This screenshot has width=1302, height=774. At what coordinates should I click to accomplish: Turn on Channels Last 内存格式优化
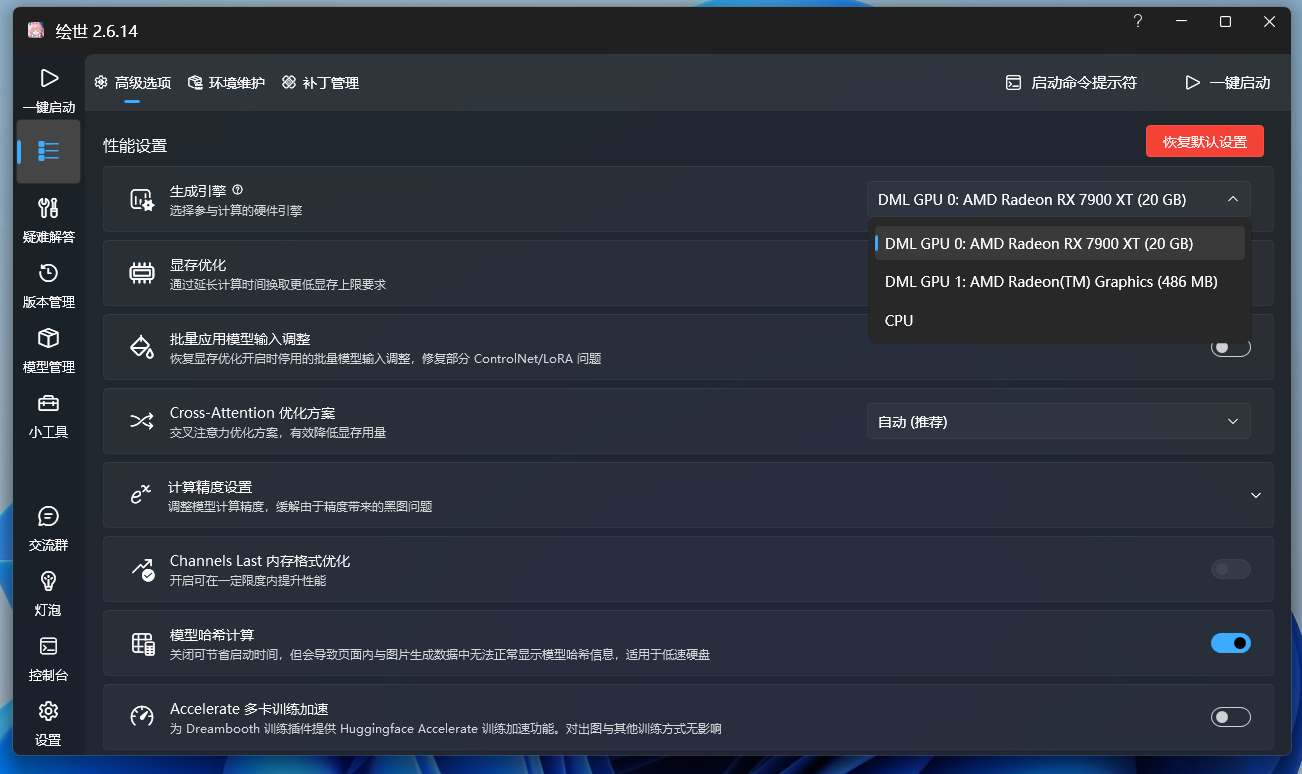pos(1230,569)
